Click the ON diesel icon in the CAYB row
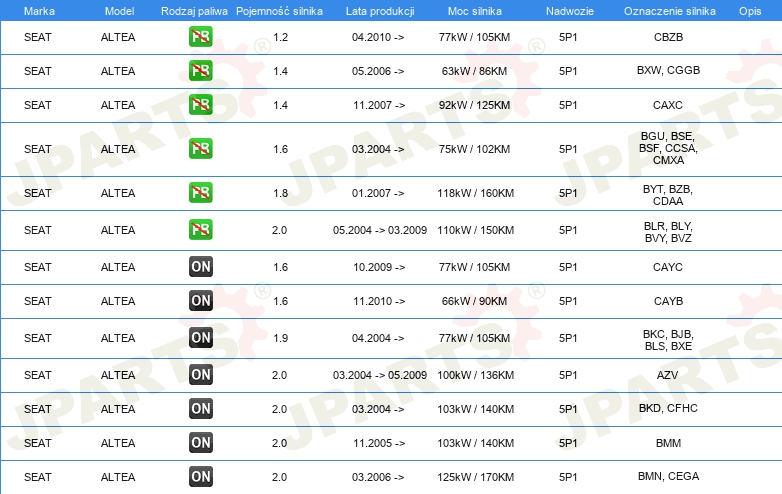Screen dimensions: 782x494 click(201, 301)
